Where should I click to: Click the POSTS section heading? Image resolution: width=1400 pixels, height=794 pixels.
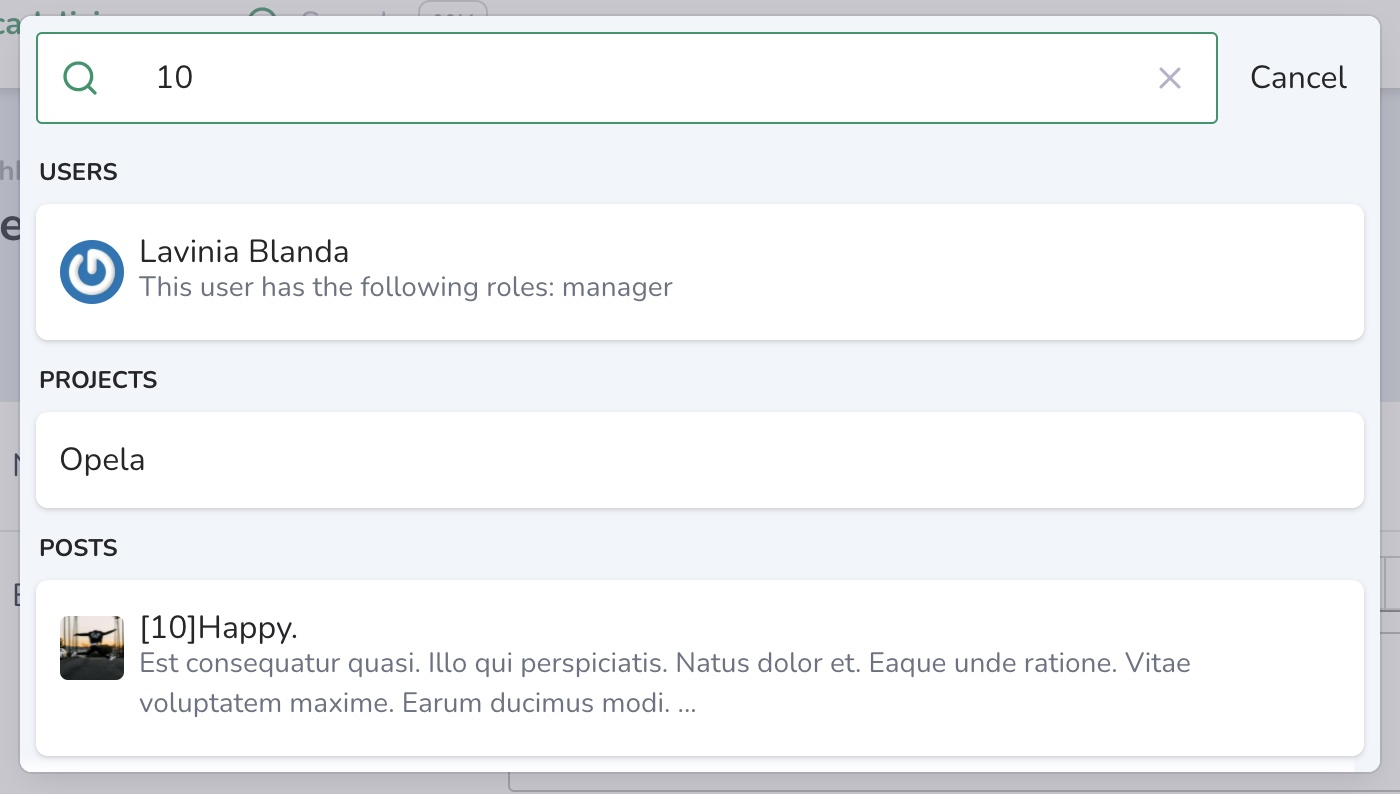79,548
